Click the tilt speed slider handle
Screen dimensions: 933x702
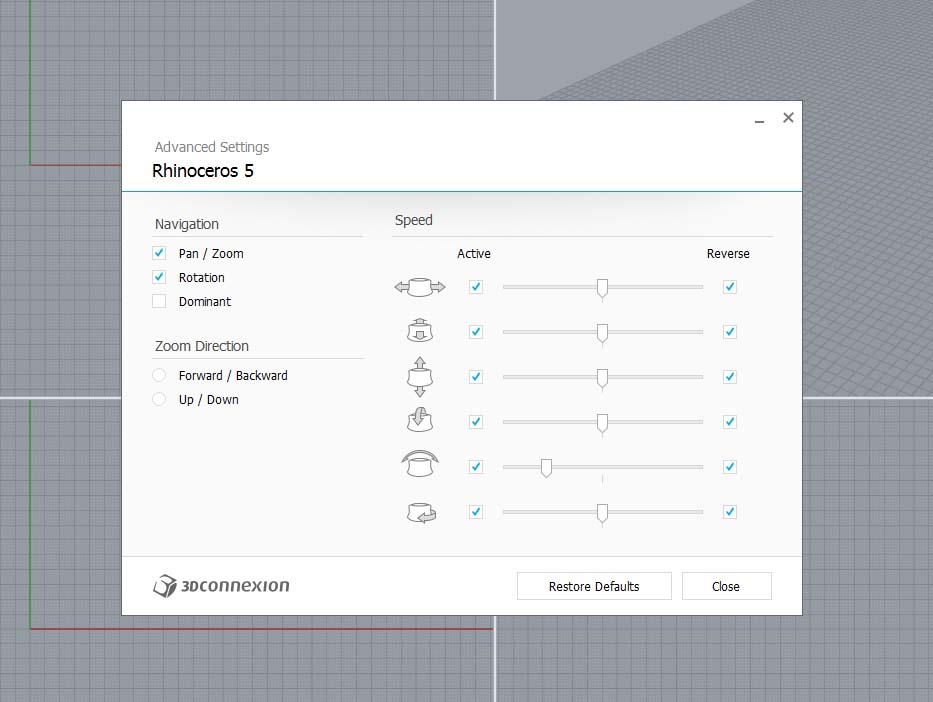coord(602,423)
